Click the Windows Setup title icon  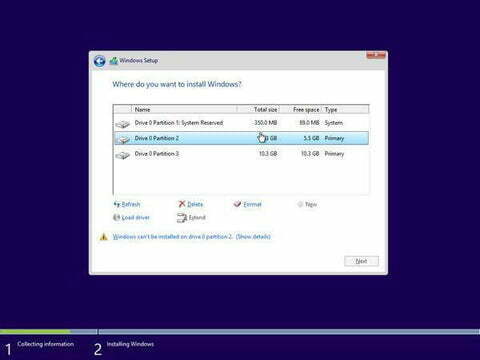[x=114, y=61]
